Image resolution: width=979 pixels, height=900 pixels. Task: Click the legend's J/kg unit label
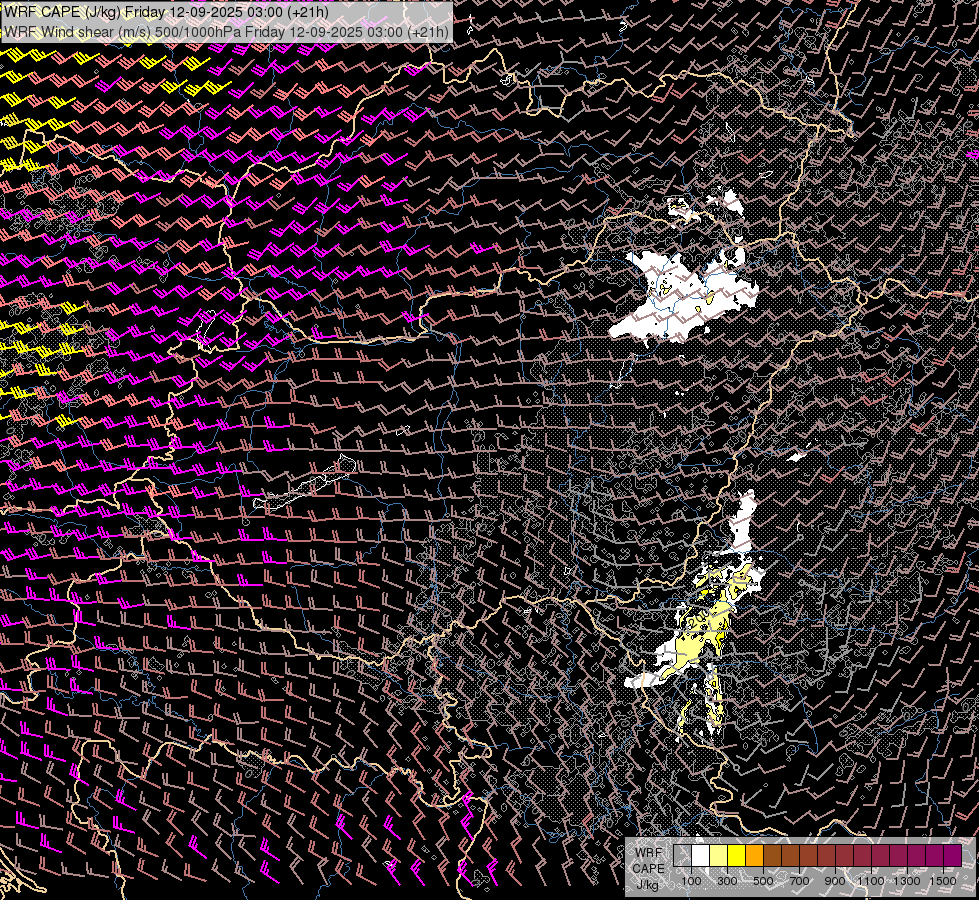(647, 884)
